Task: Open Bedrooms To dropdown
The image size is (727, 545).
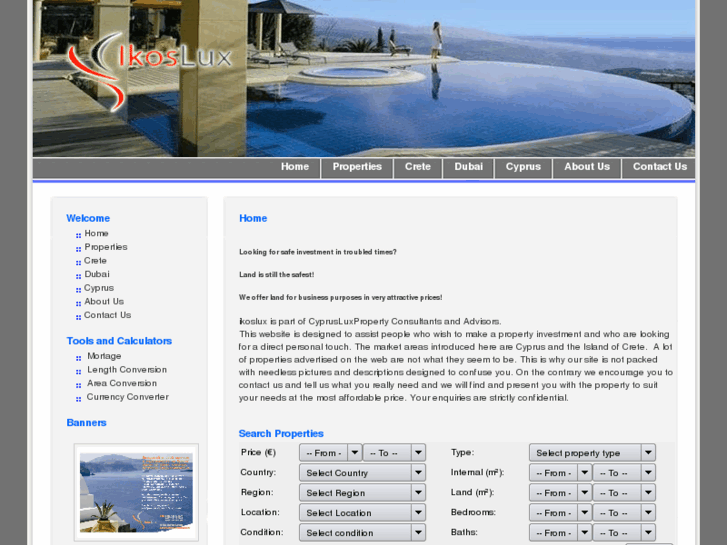Action: [624, 513]
